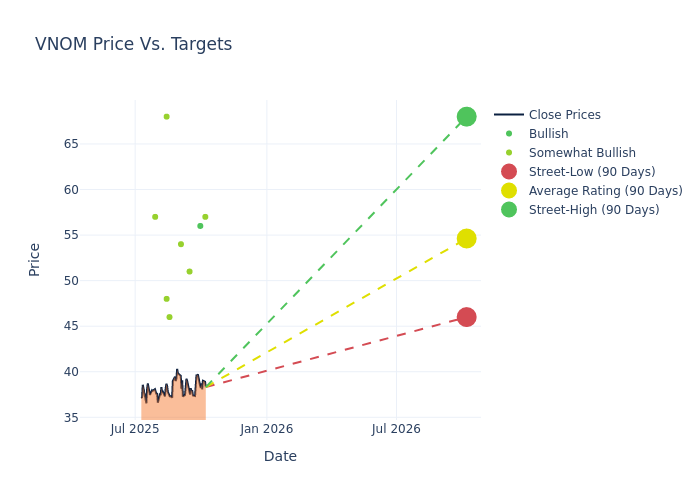Toggle the Close Prices legend entry
700x500 pixels.
[564, 115]
